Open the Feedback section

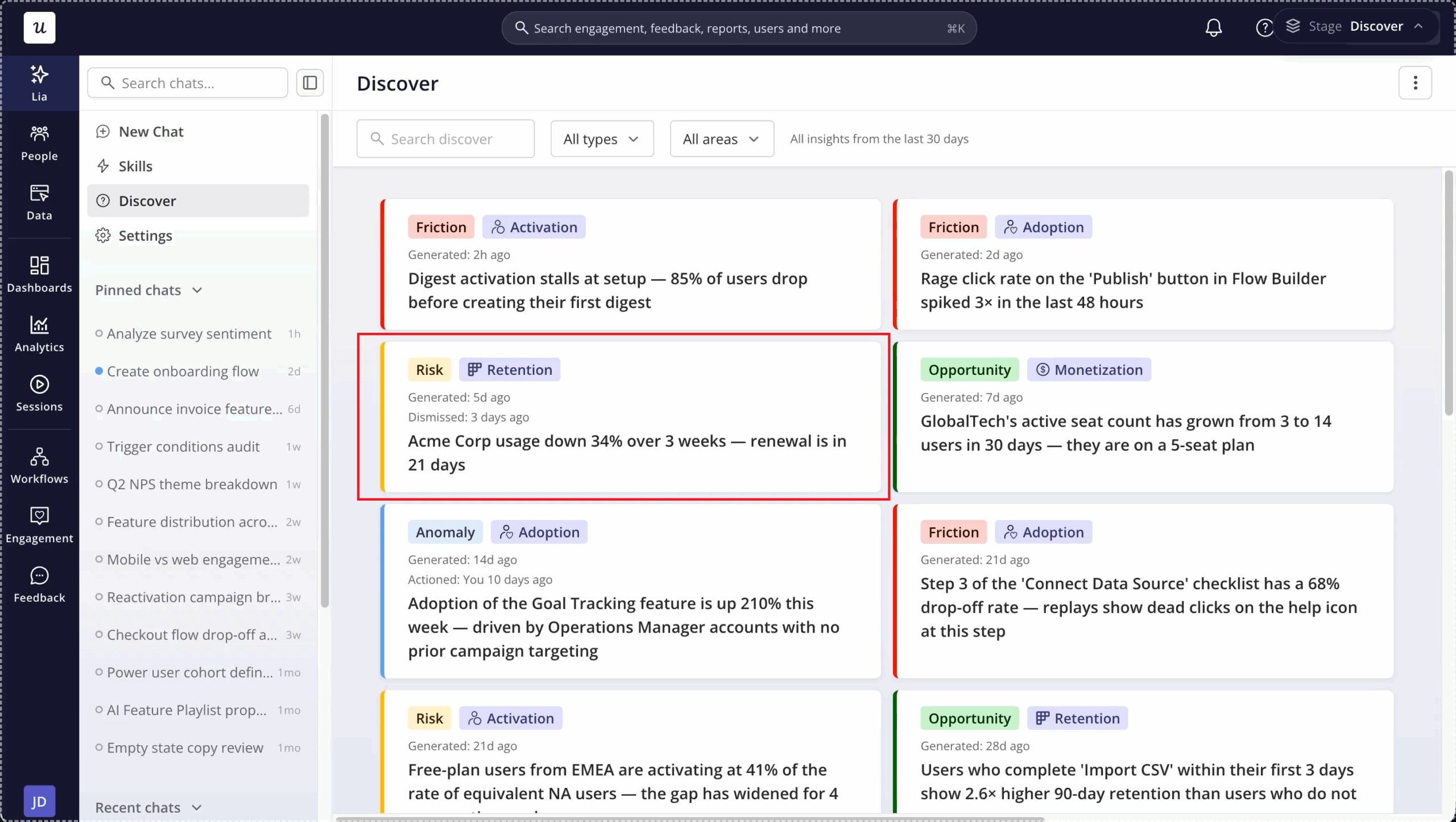pos(39,585)
